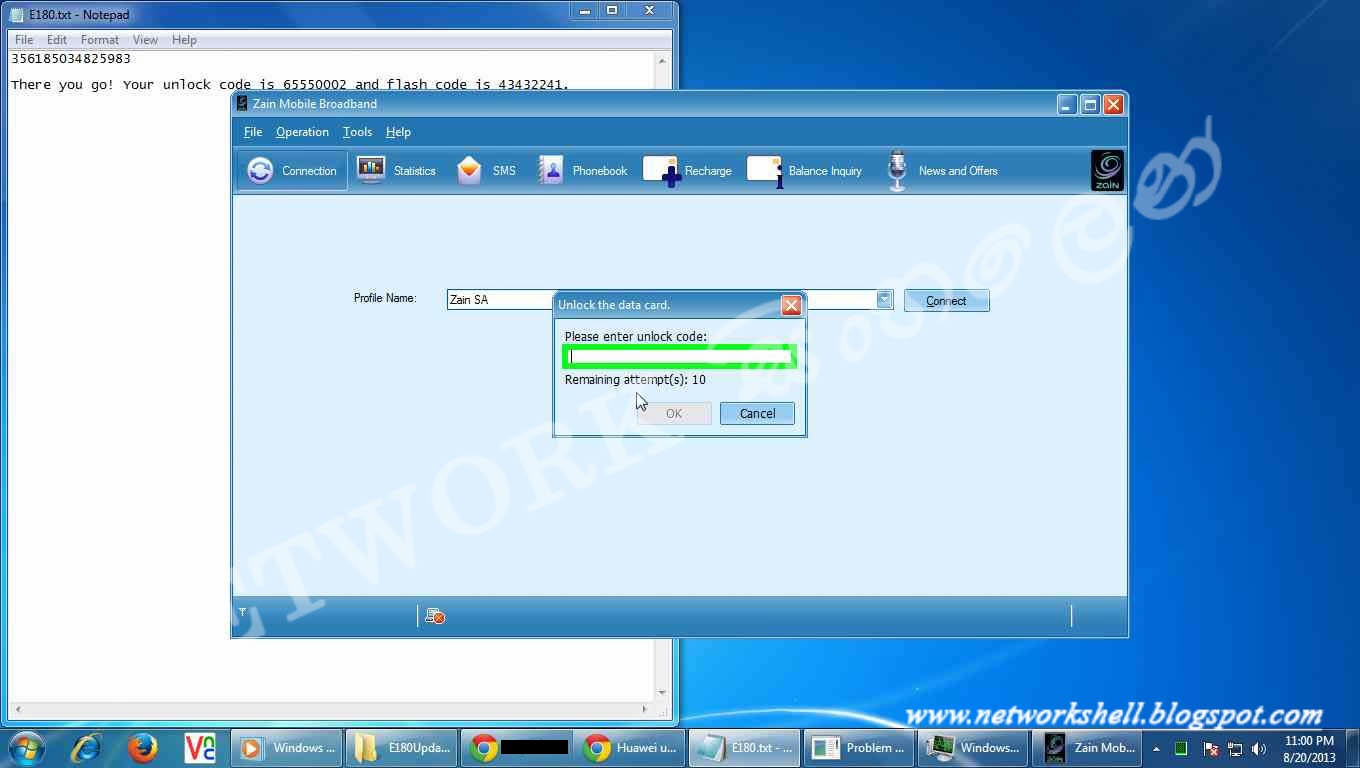
Task: Click the signal strength icon in status bar
Action: tap(242, 612)
